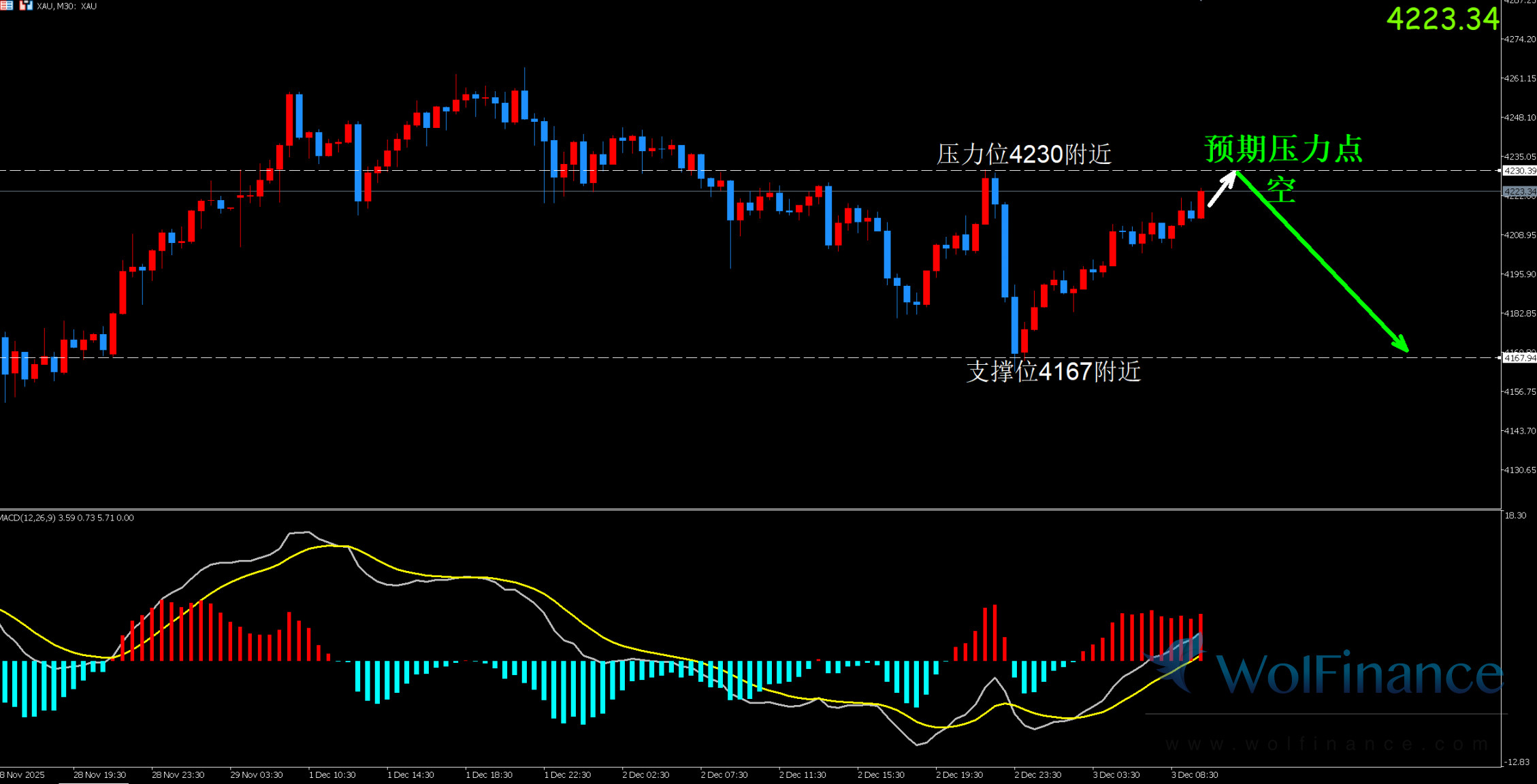1537x784 pixels.
Task: Click the 3 Dec 08:30 time label
Action: [x=1195, y=775]
